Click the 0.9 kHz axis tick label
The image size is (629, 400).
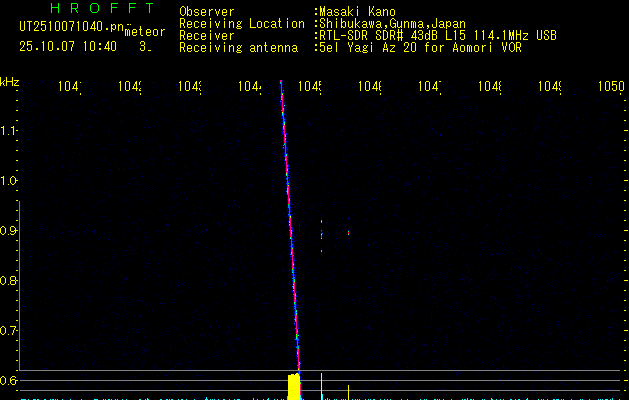9,231
